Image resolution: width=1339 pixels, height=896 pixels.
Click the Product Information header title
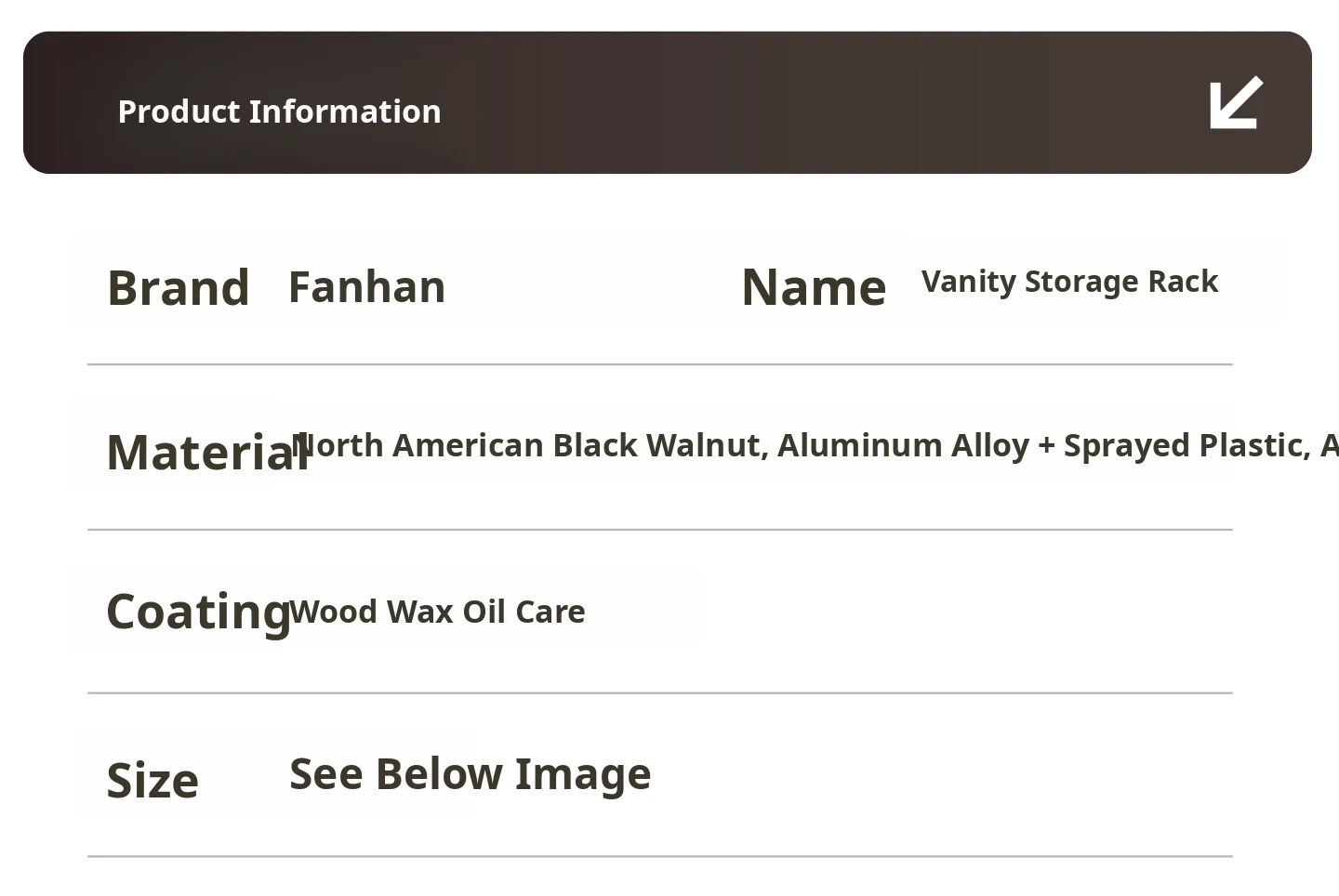[x=279, y=112]
